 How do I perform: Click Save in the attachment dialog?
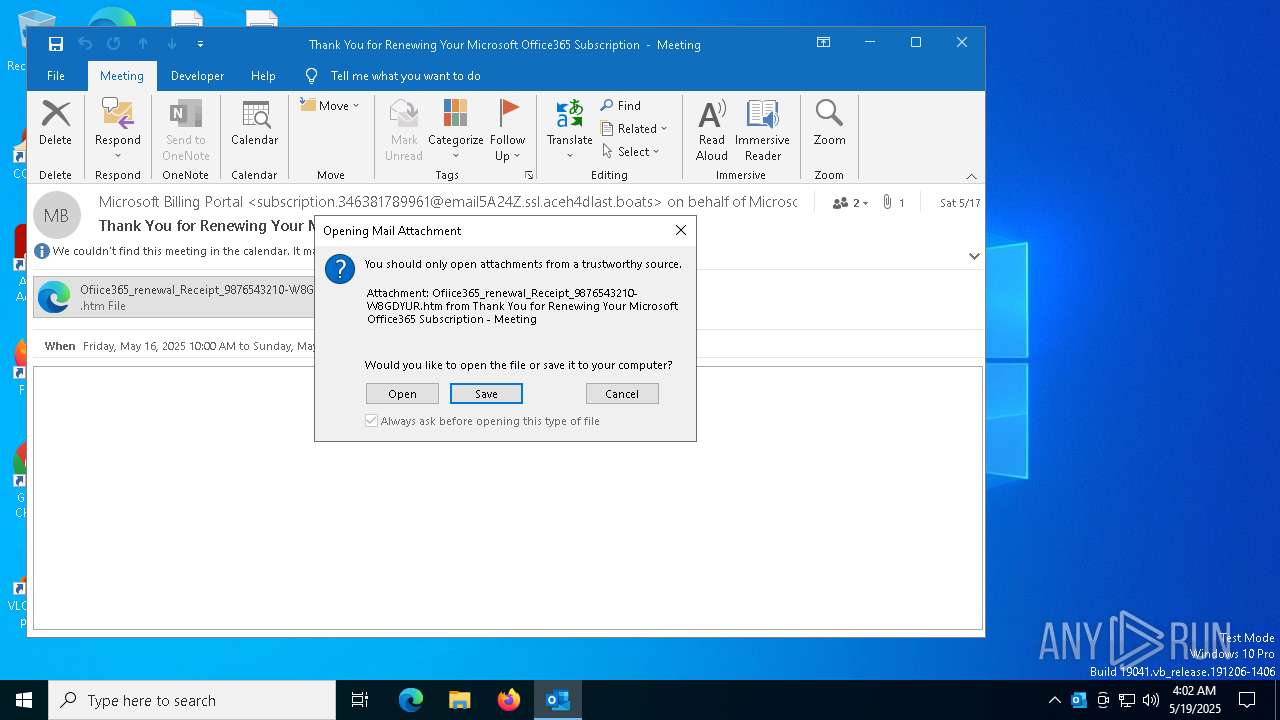coord(486,394)
